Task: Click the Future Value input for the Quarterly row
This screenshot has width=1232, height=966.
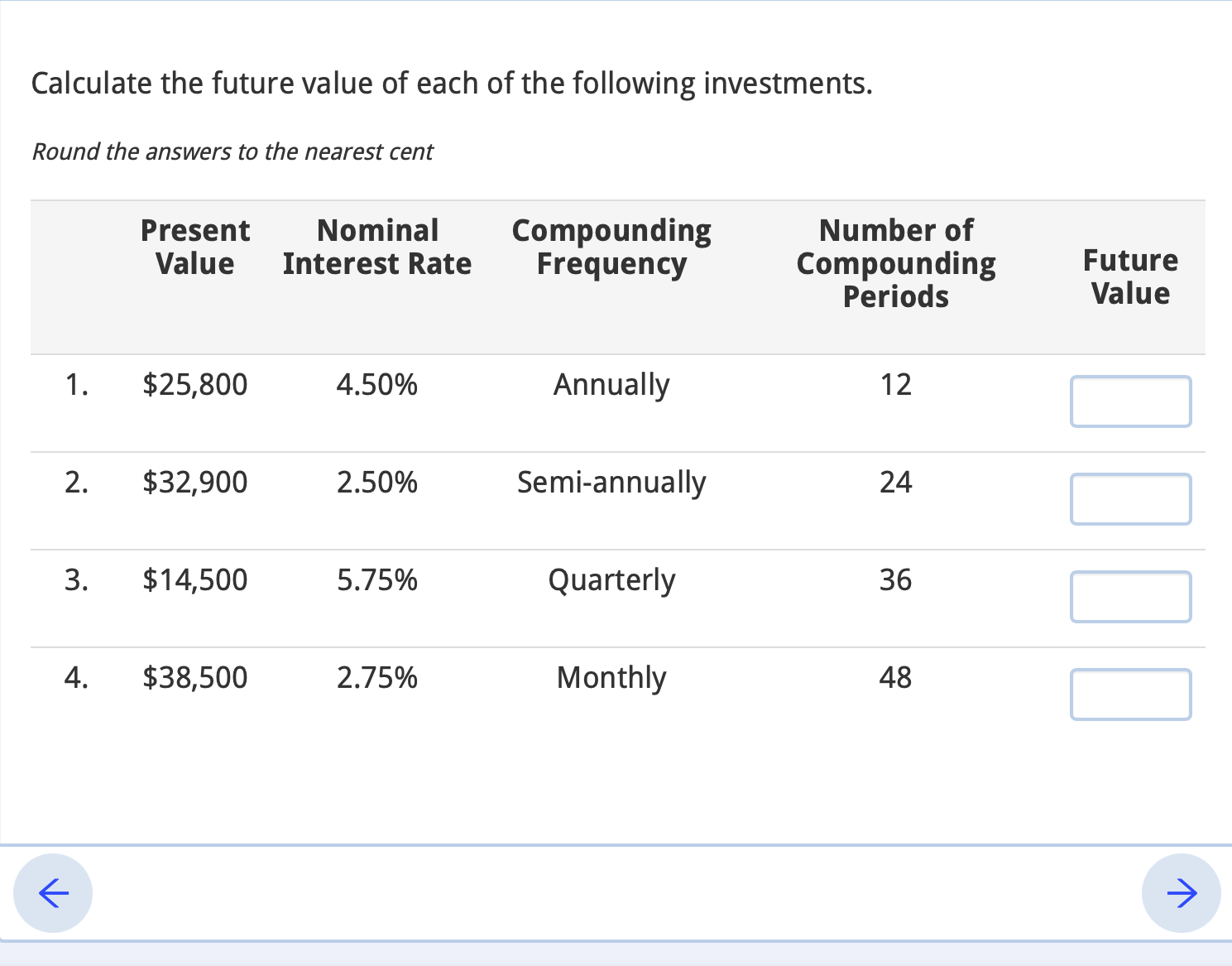Action: [x=1130, y=597]
